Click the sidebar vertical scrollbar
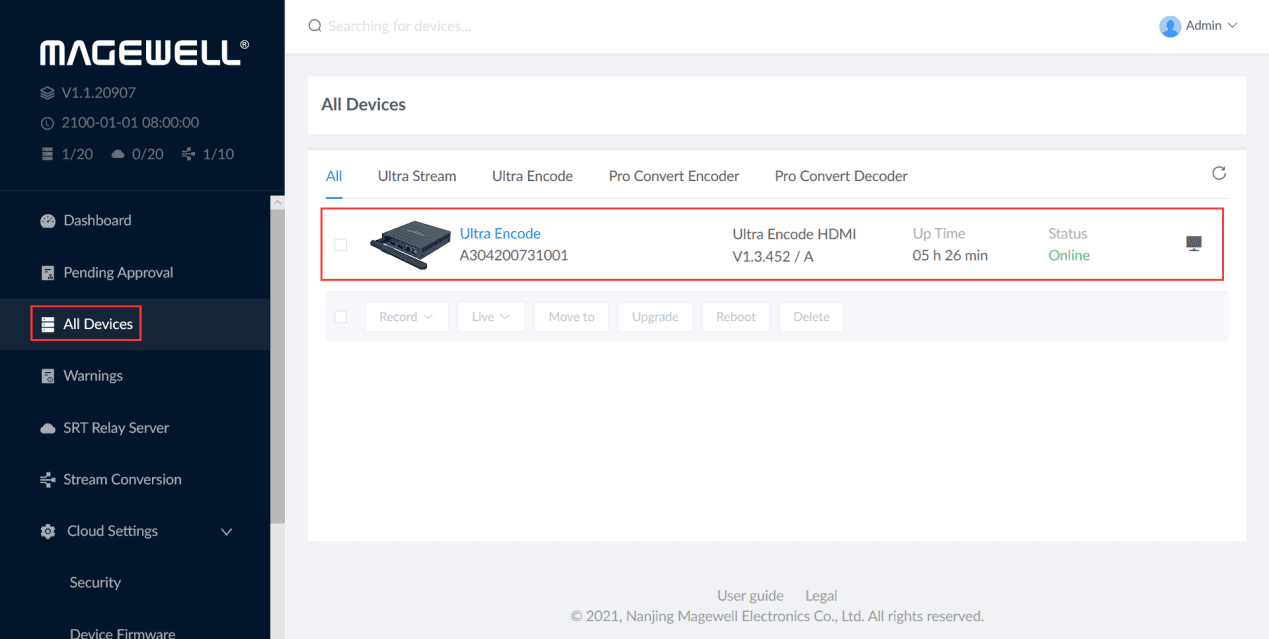 pos(277,360)
